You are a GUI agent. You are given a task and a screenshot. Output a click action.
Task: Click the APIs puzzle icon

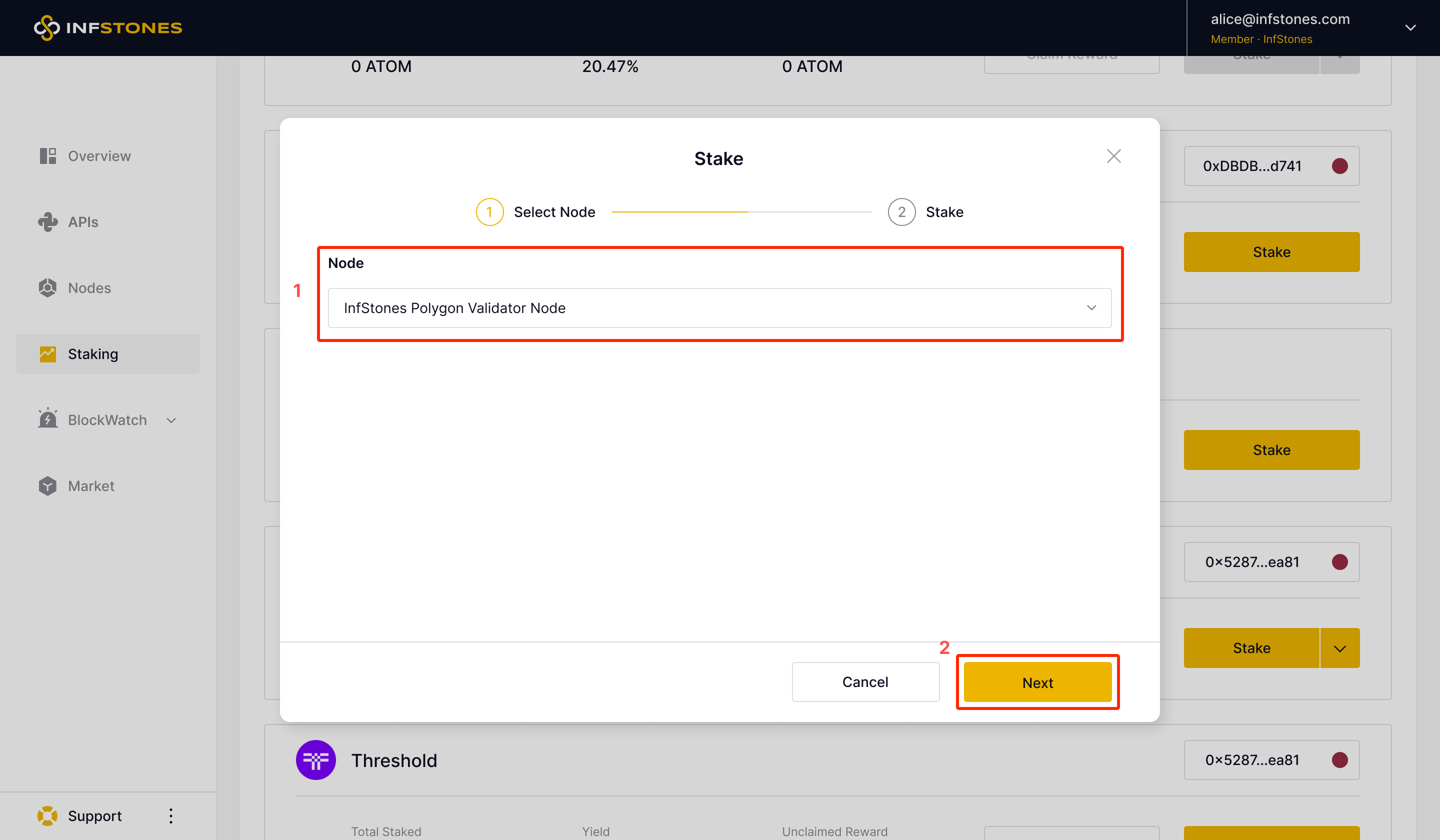click(48, 221)
